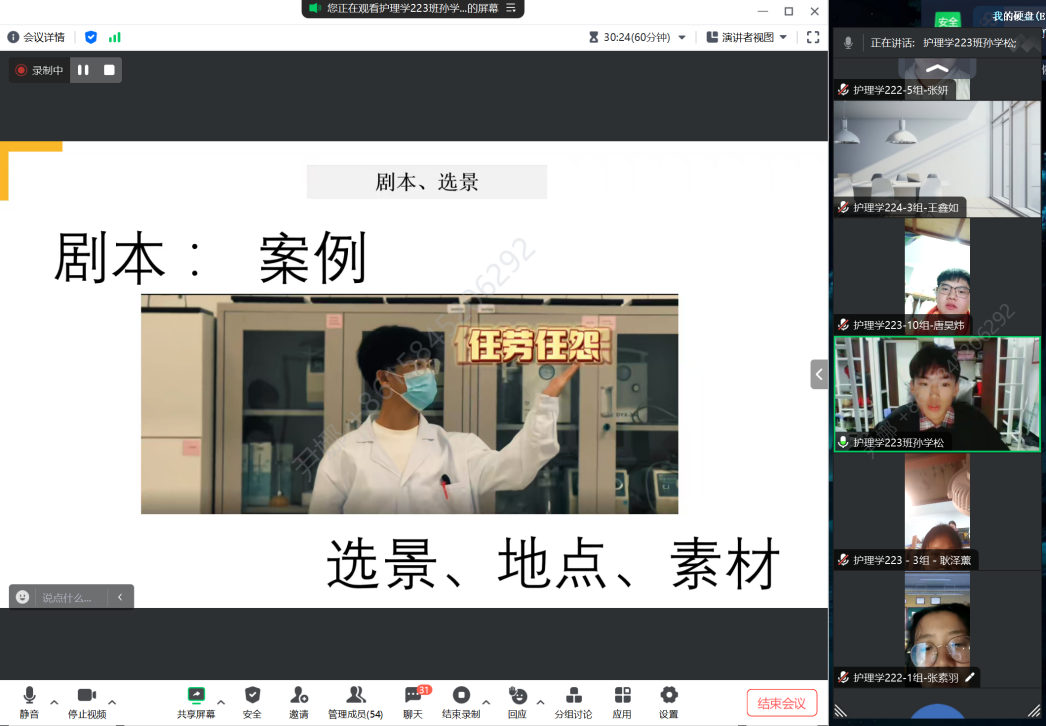The width and height of the screenshot is (1046, 726).
Task: Click the 说点什么 chat input box
Action: tap(70, 597)
